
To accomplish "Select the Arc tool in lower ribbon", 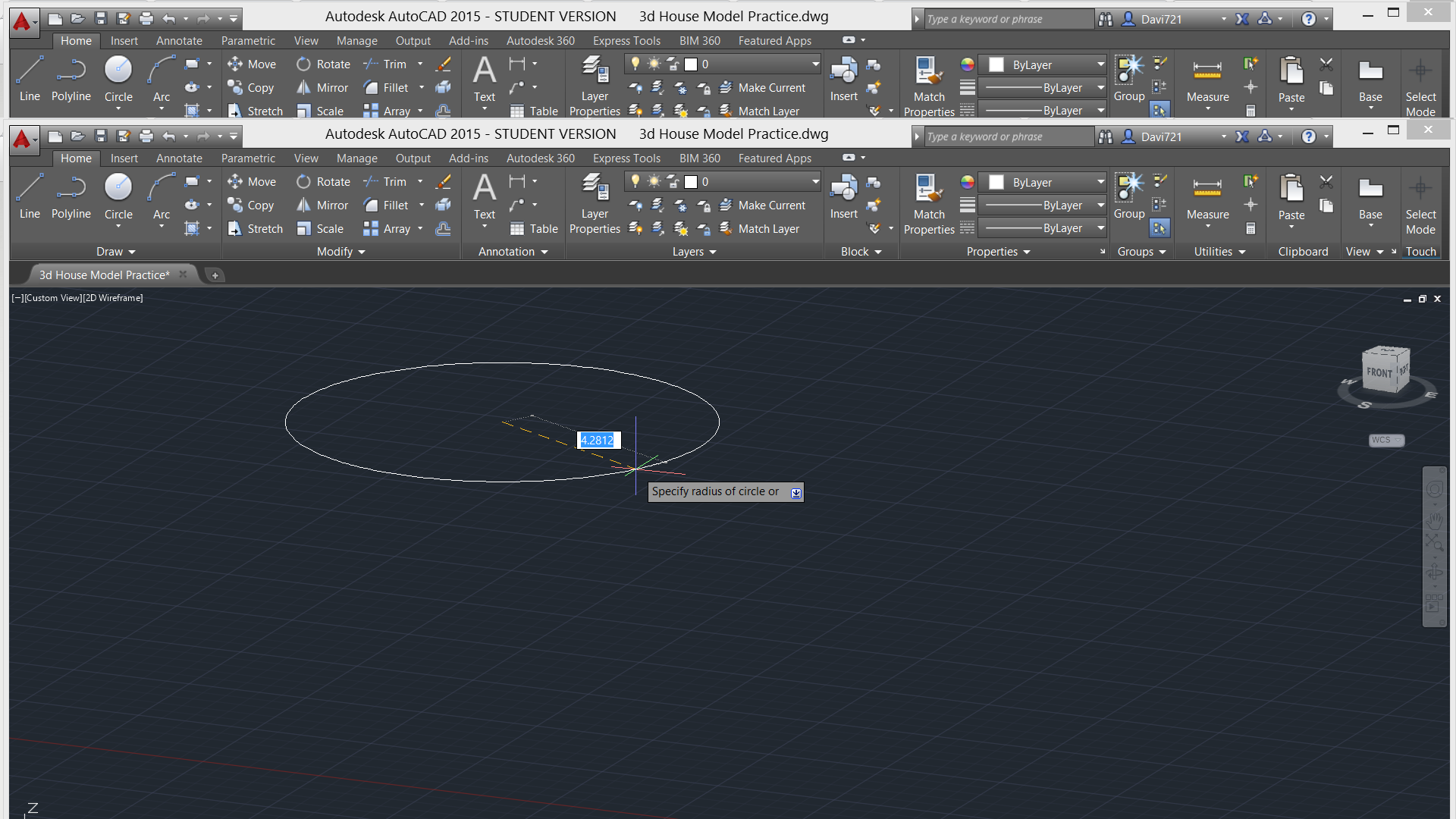I will (162, 196).
